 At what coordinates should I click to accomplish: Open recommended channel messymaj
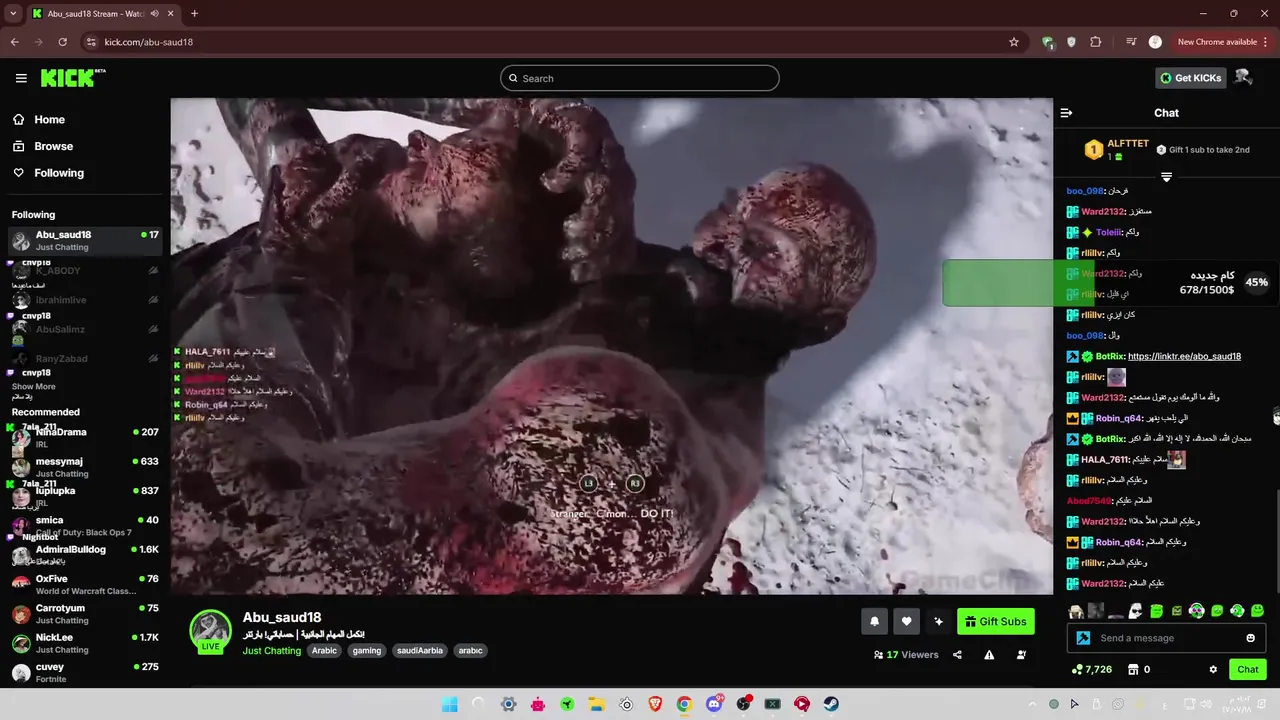[85, 467]
